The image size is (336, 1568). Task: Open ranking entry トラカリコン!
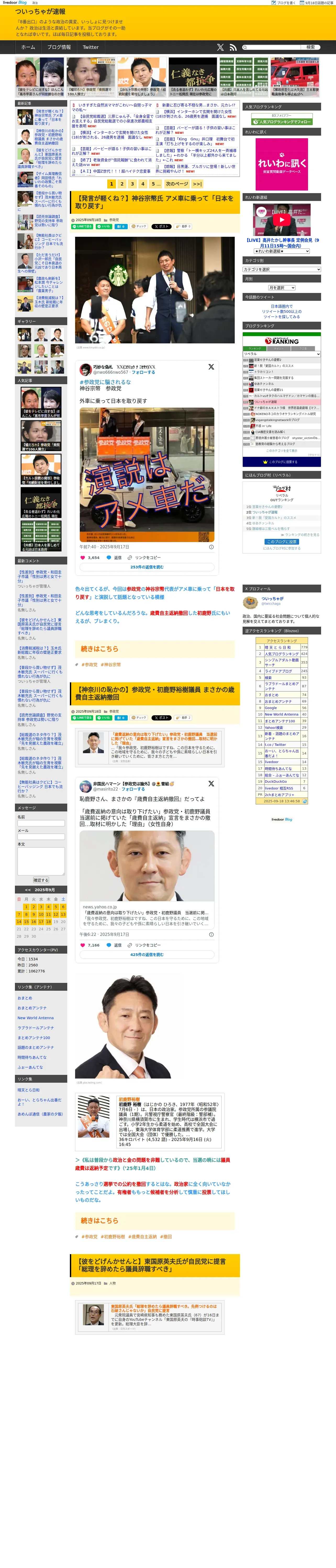point(264,371)
